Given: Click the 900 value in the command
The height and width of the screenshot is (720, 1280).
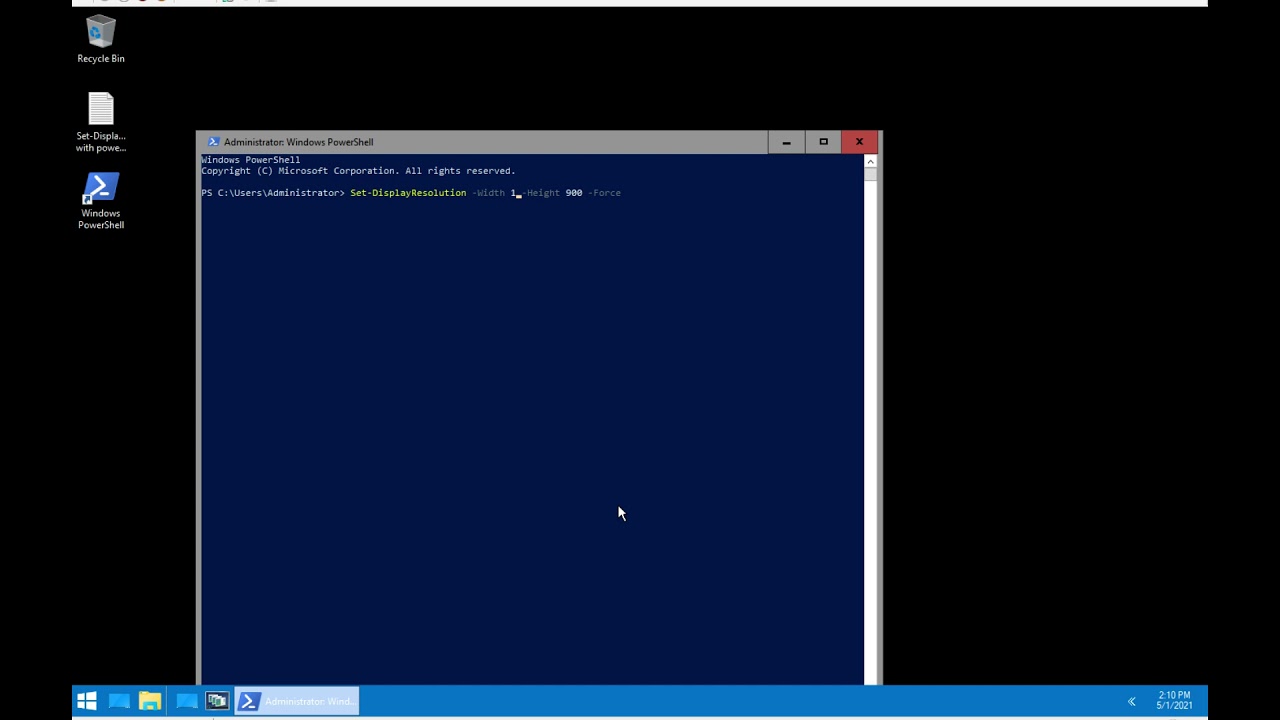Looking at the screenshot, I should pos(574,193).
